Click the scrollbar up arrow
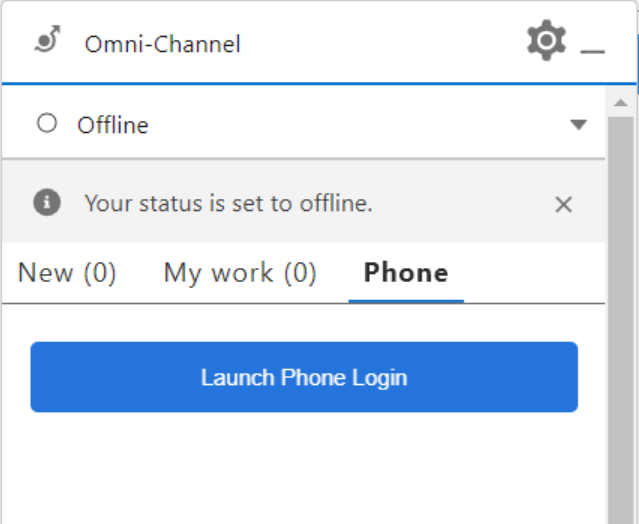The height and width of the screenshot is (524, 639). pos(620,103)
